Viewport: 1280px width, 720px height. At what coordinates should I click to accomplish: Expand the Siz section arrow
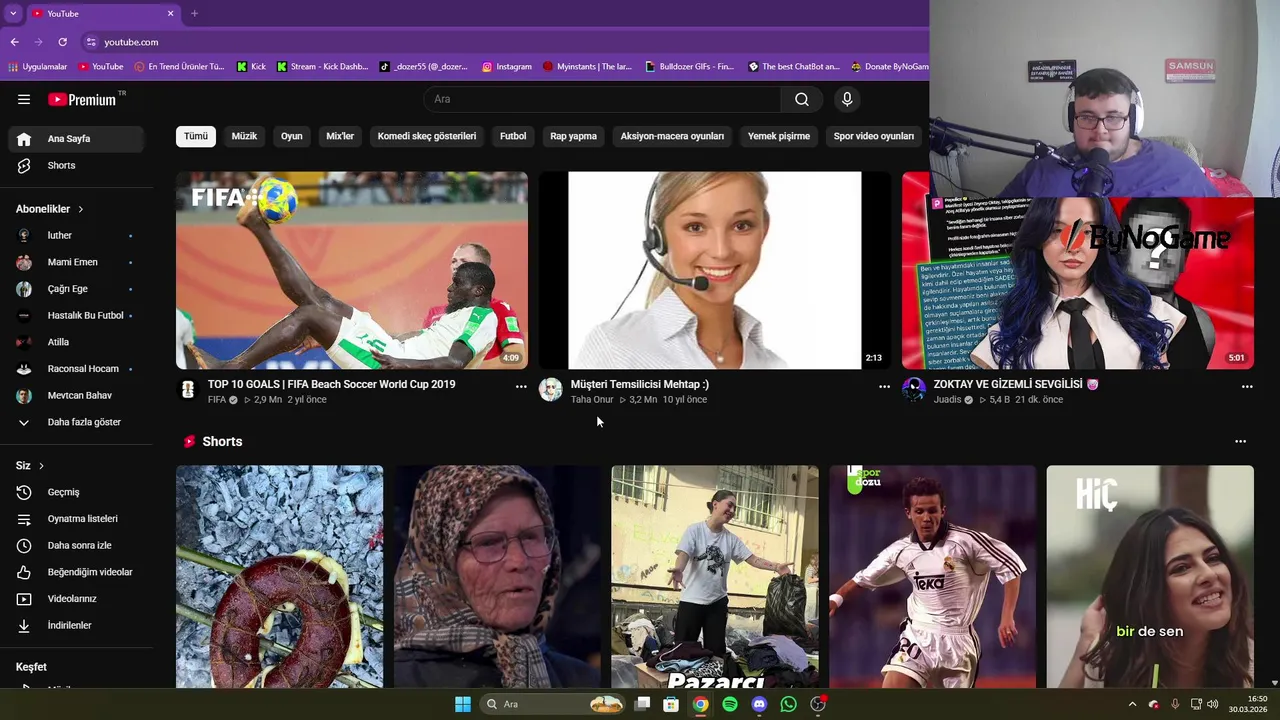41,466
